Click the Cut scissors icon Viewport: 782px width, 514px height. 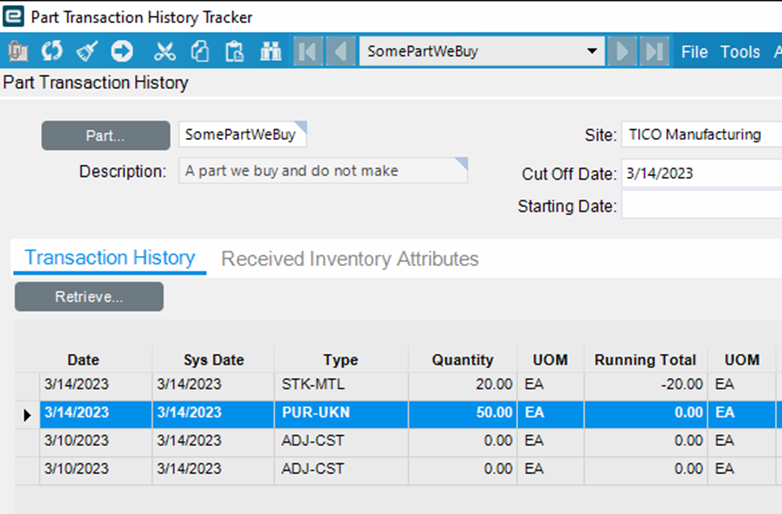click(x=165, y=51)
